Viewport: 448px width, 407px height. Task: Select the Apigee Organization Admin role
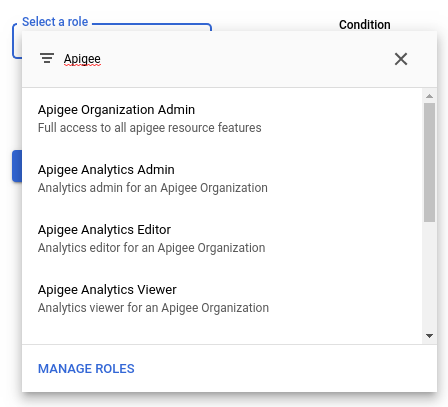tap(222, 118)
